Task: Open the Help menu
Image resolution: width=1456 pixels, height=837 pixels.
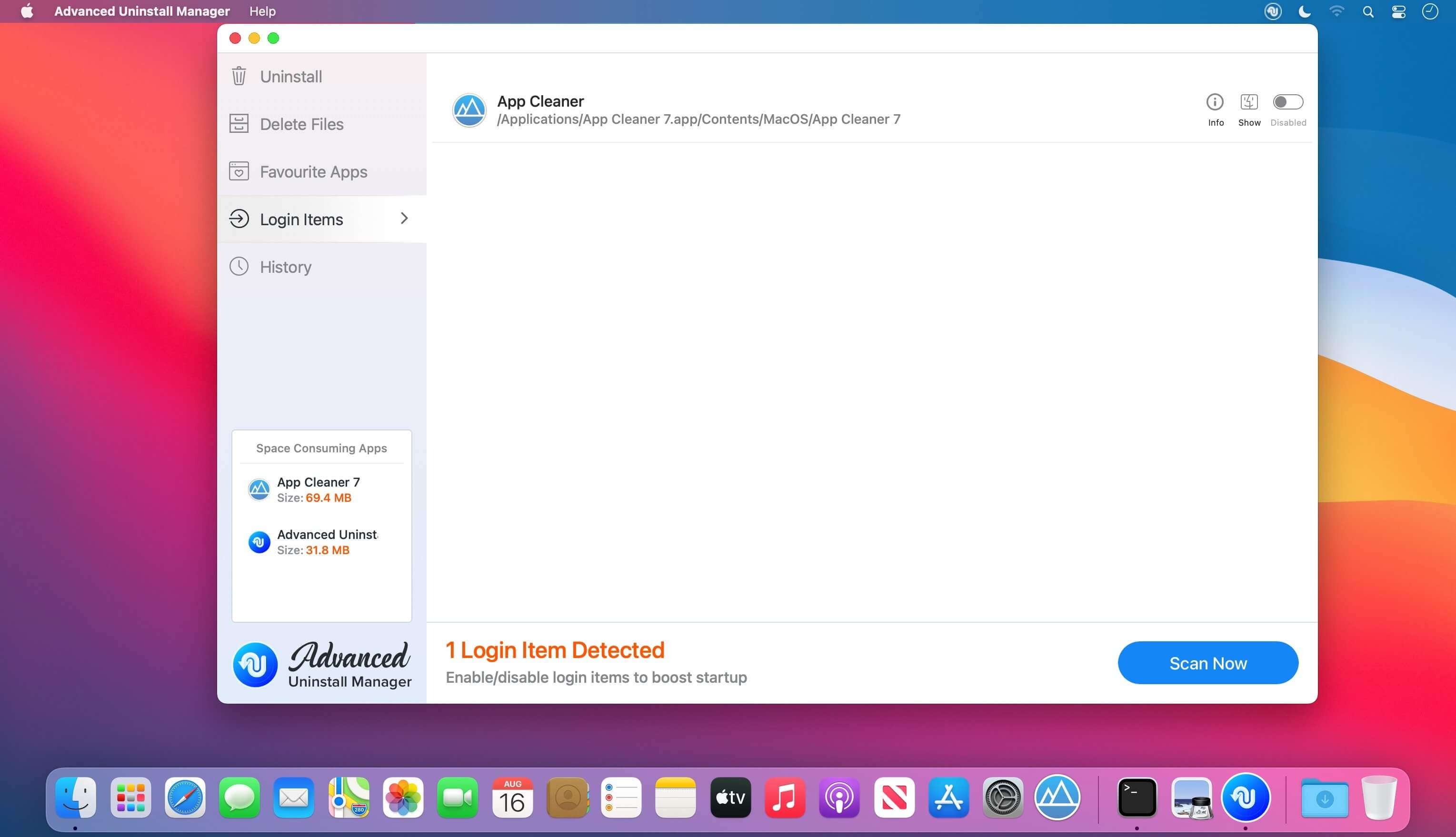Action: click(x=262, y=11)
